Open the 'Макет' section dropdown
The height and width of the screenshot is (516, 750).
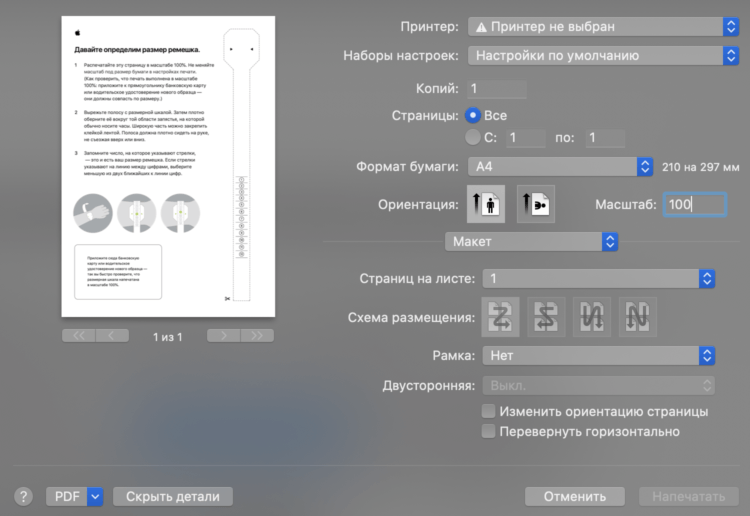(531, 242)
